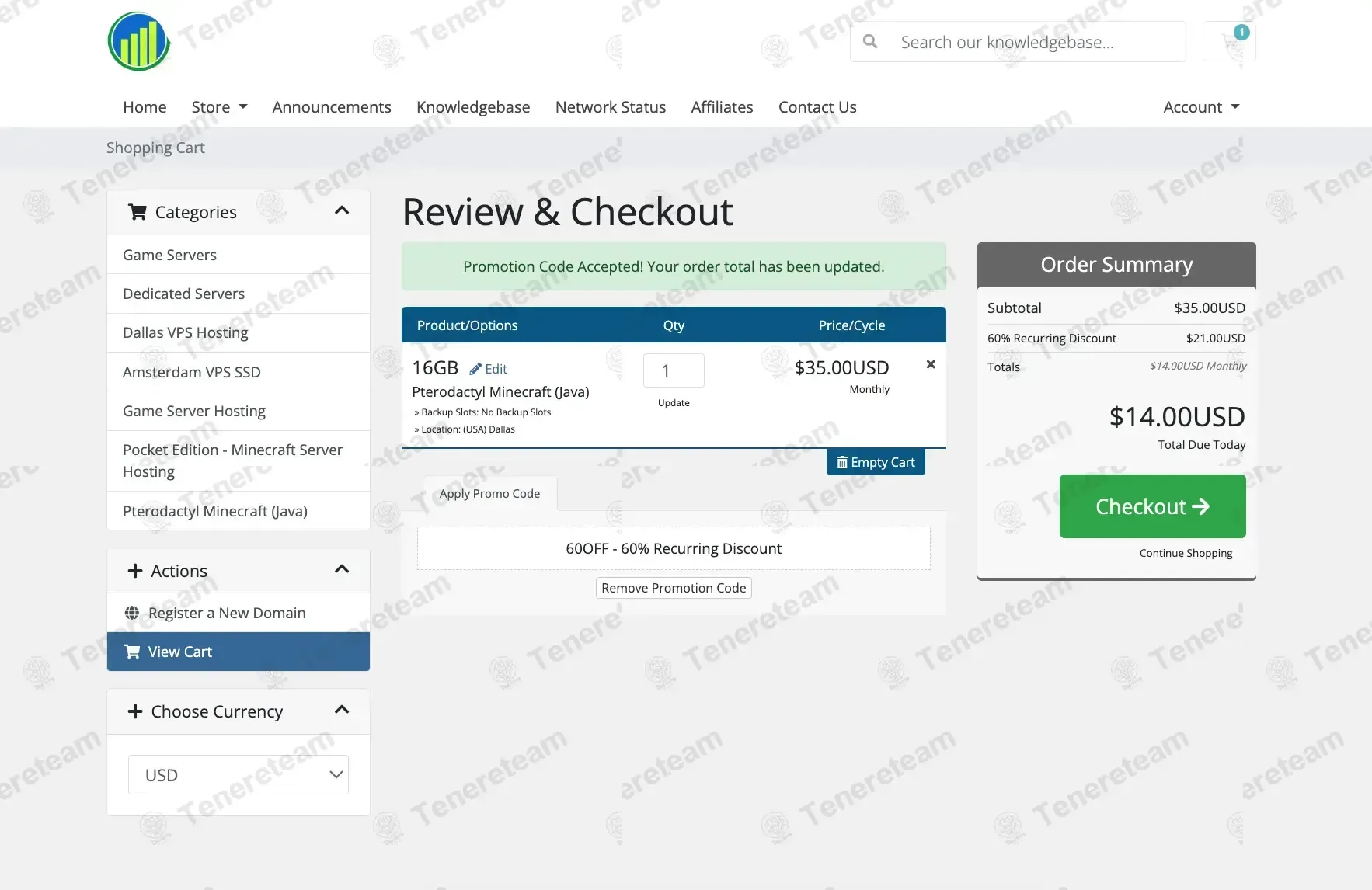Click the Location: (USA) Dallas option text
This screenshot has height=890, width=1372.
465,429
